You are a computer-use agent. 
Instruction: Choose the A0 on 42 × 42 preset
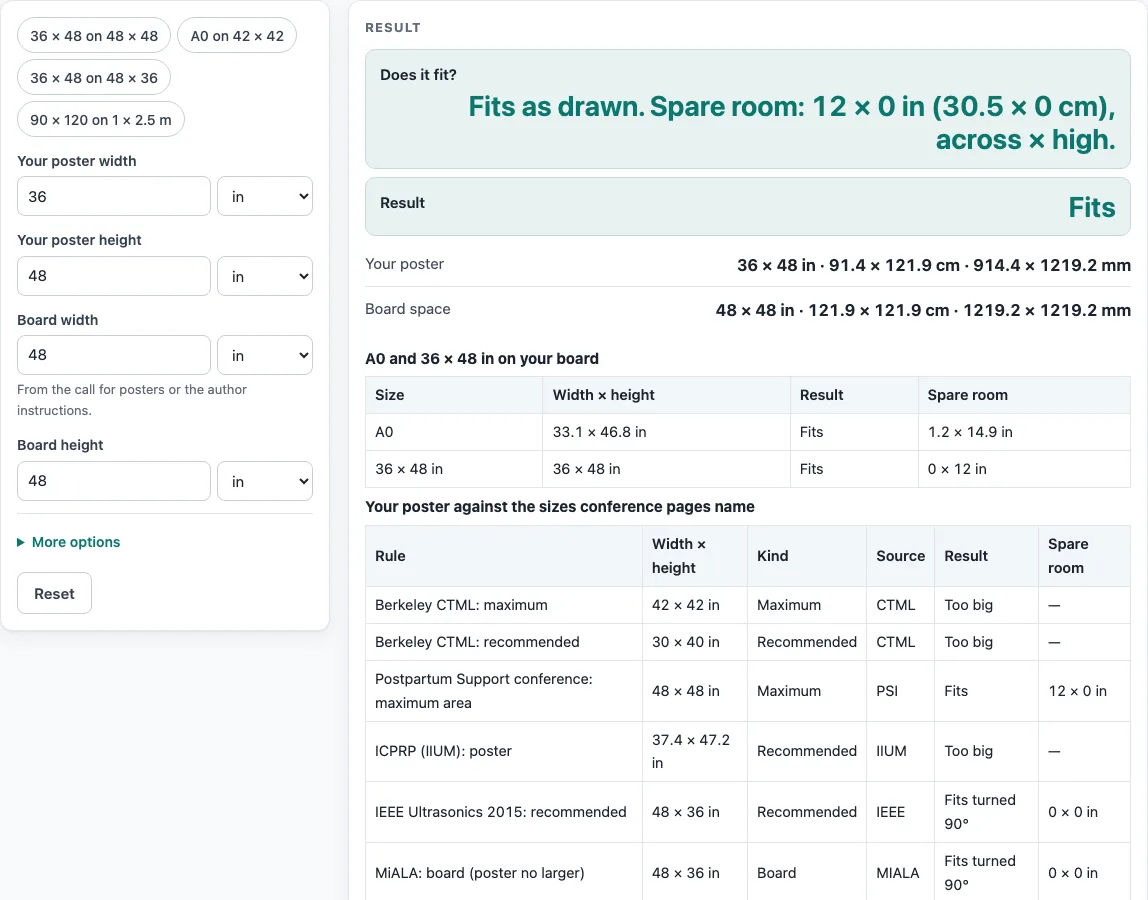click(x=237, y=36)
